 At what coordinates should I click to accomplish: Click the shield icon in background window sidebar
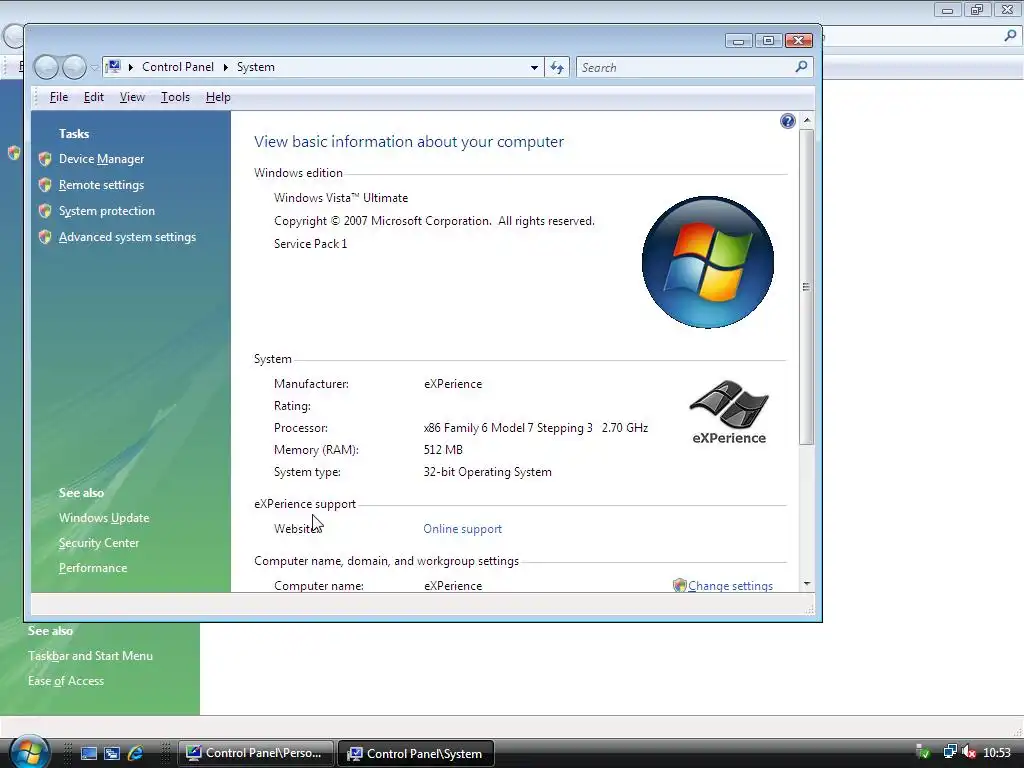pos(13,153)
